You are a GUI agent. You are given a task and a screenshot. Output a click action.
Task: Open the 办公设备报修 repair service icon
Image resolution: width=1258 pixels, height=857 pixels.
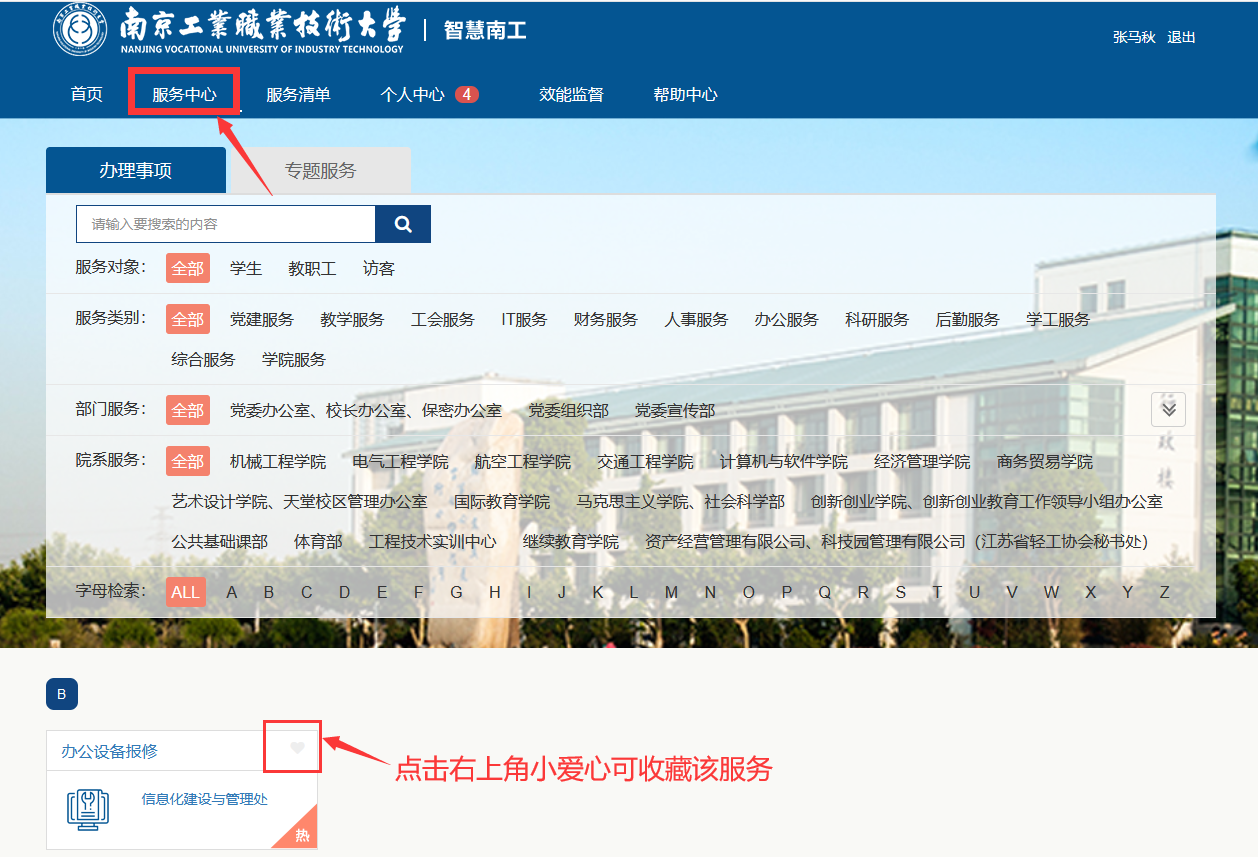click(87, 808)
